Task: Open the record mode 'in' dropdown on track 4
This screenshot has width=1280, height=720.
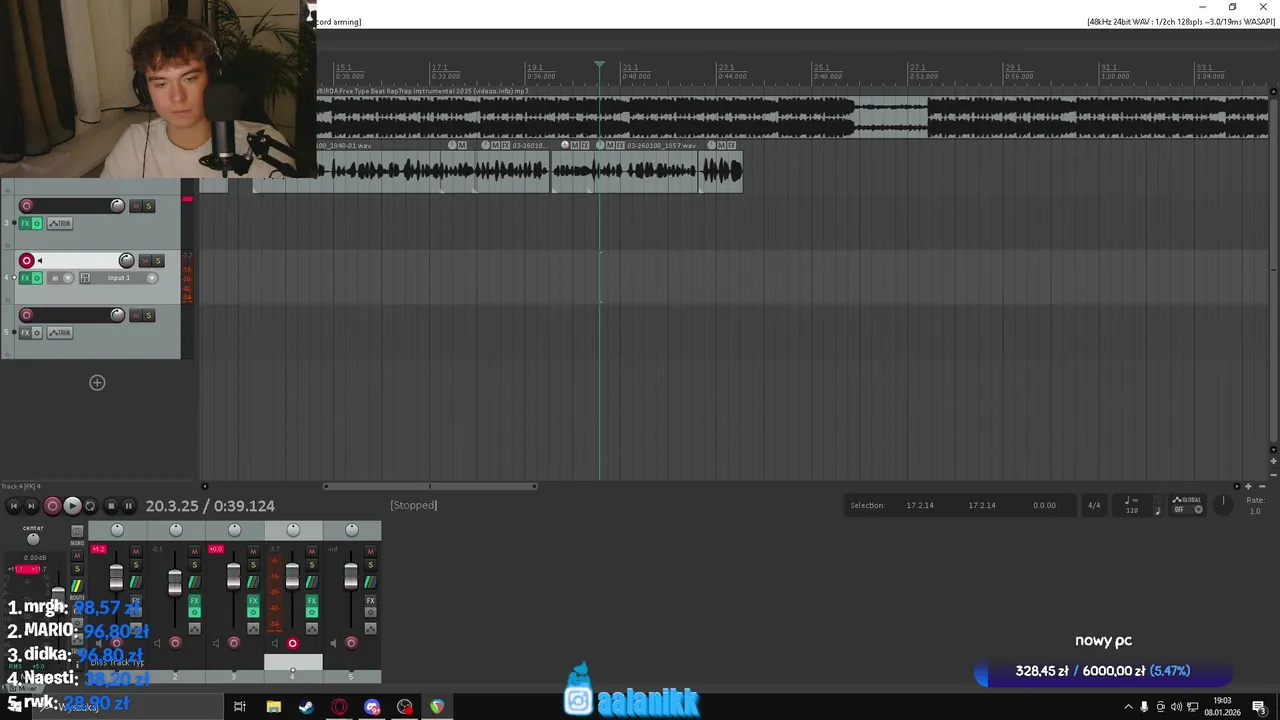Action: coord(59,278)
